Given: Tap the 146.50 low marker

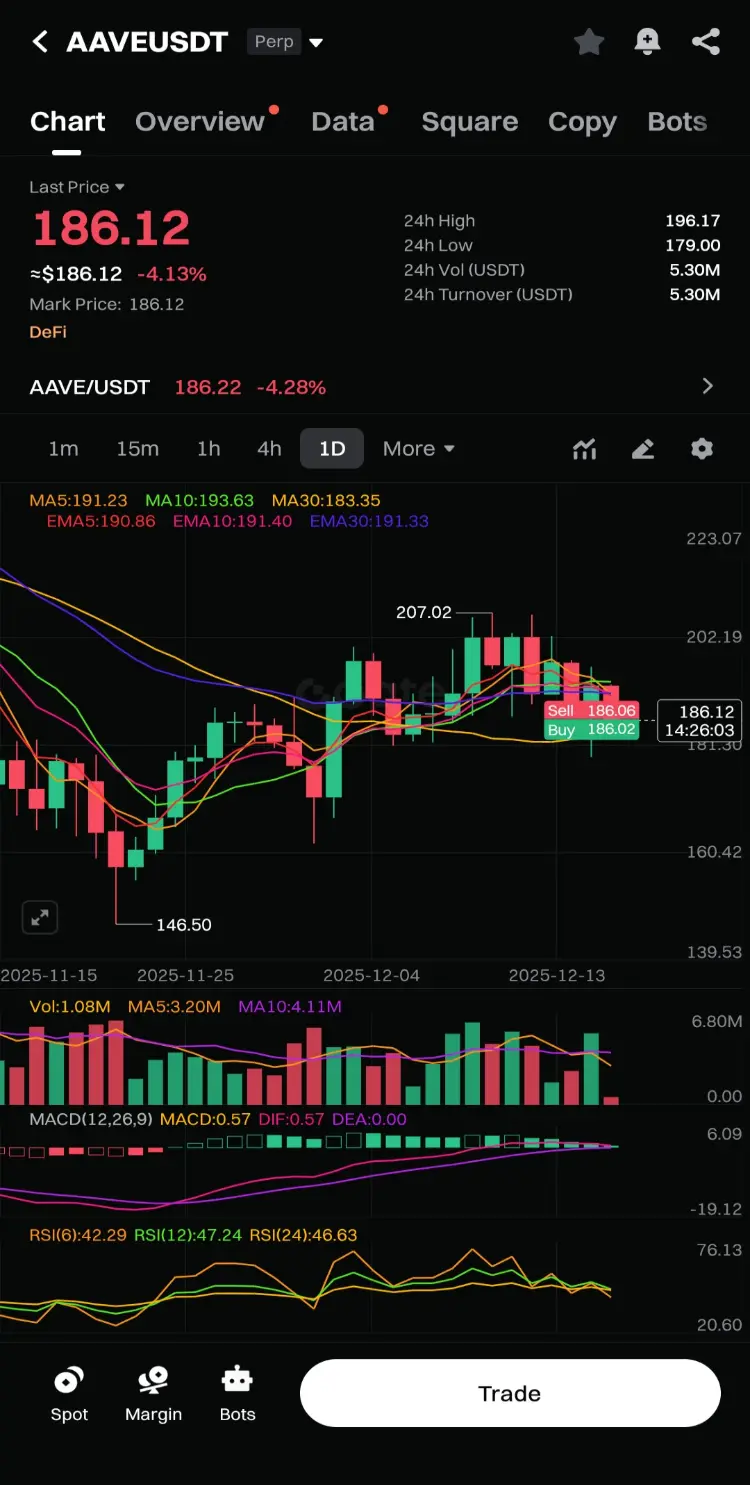Looking at the screenshot, I should point(184,925).
